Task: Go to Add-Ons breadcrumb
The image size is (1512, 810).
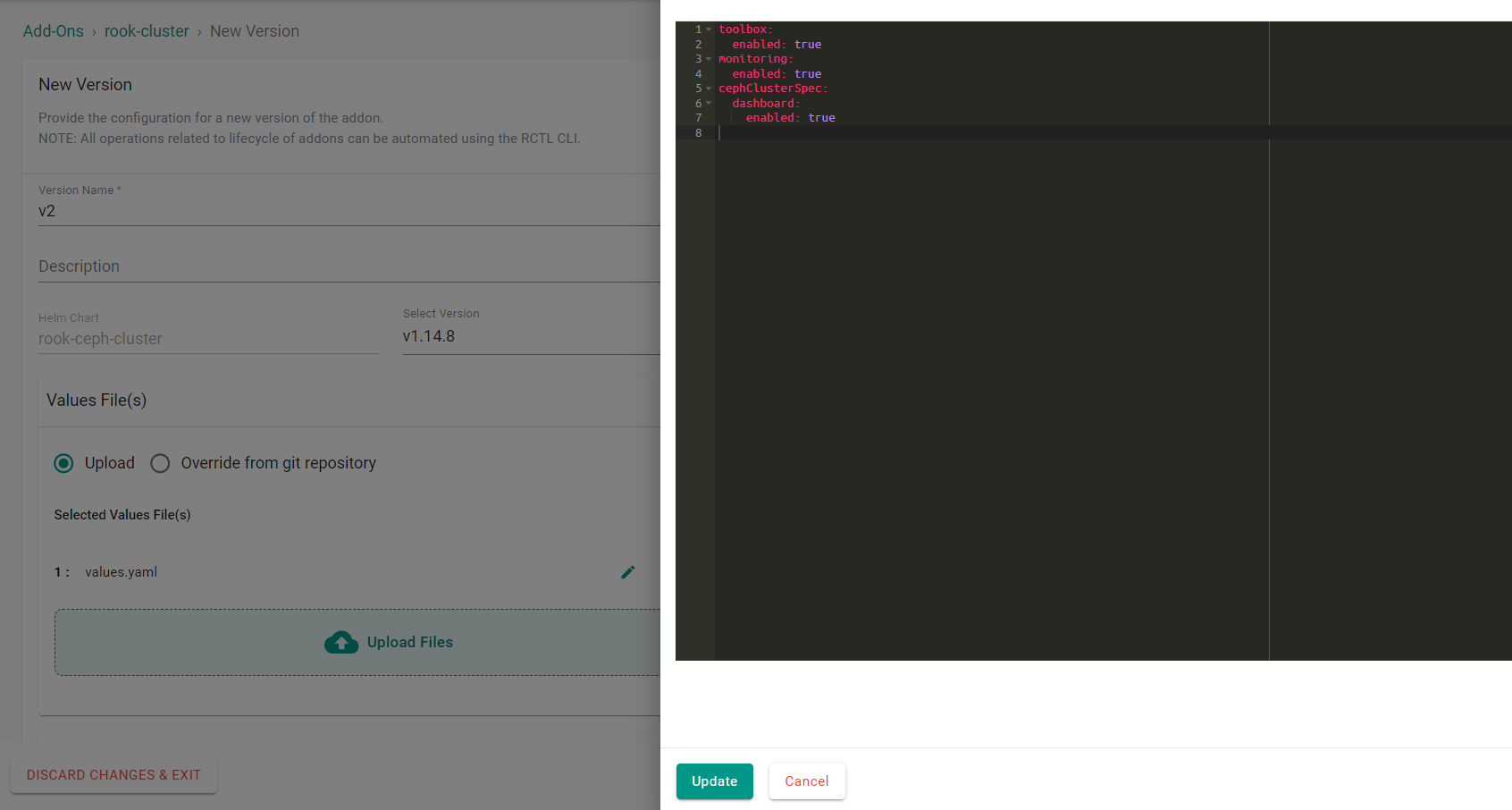Action: pyautogui.click(x=54, y=31)
